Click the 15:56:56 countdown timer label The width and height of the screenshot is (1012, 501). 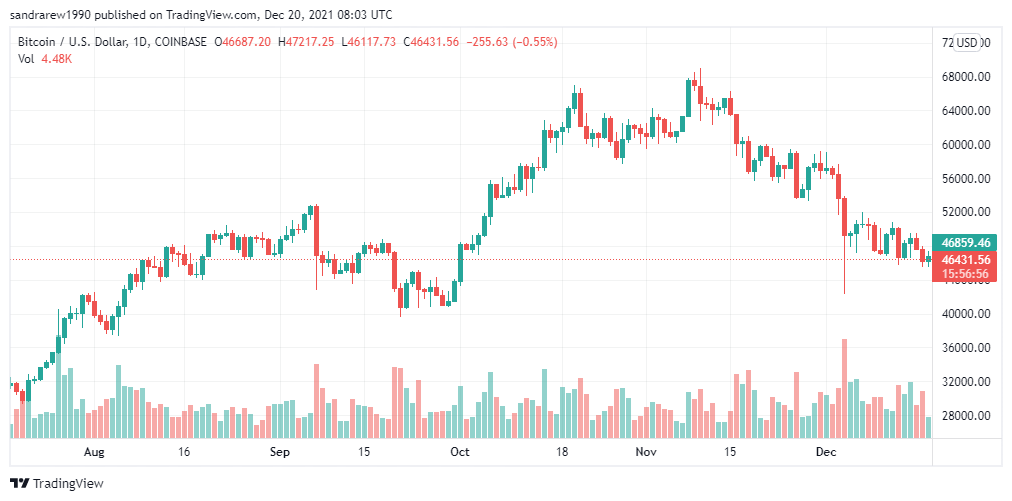[965, 274]
